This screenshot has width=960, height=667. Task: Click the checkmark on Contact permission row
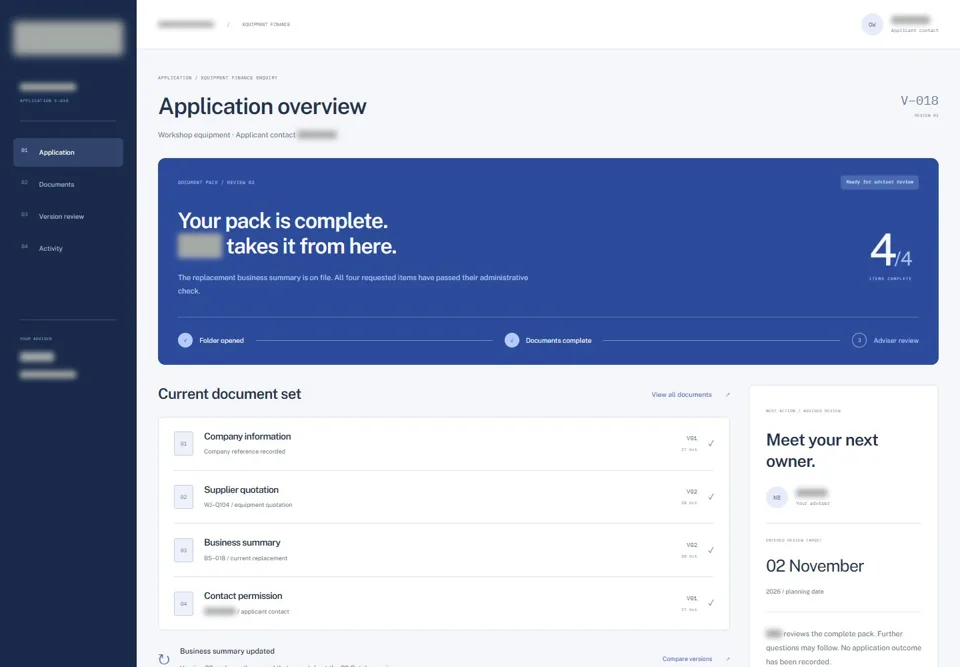click(x=711, y=603)
